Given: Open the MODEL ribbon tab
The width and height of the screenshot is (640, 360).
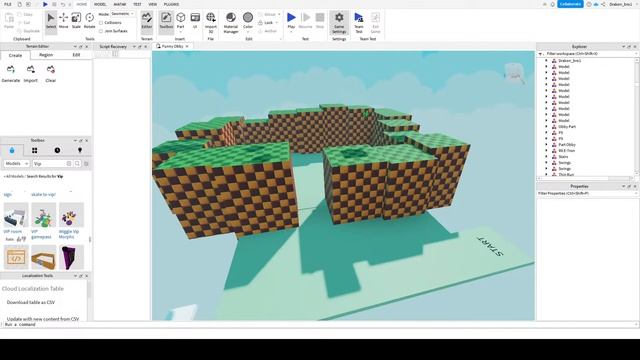Looking at the screenshot, I should coord(100,4).
